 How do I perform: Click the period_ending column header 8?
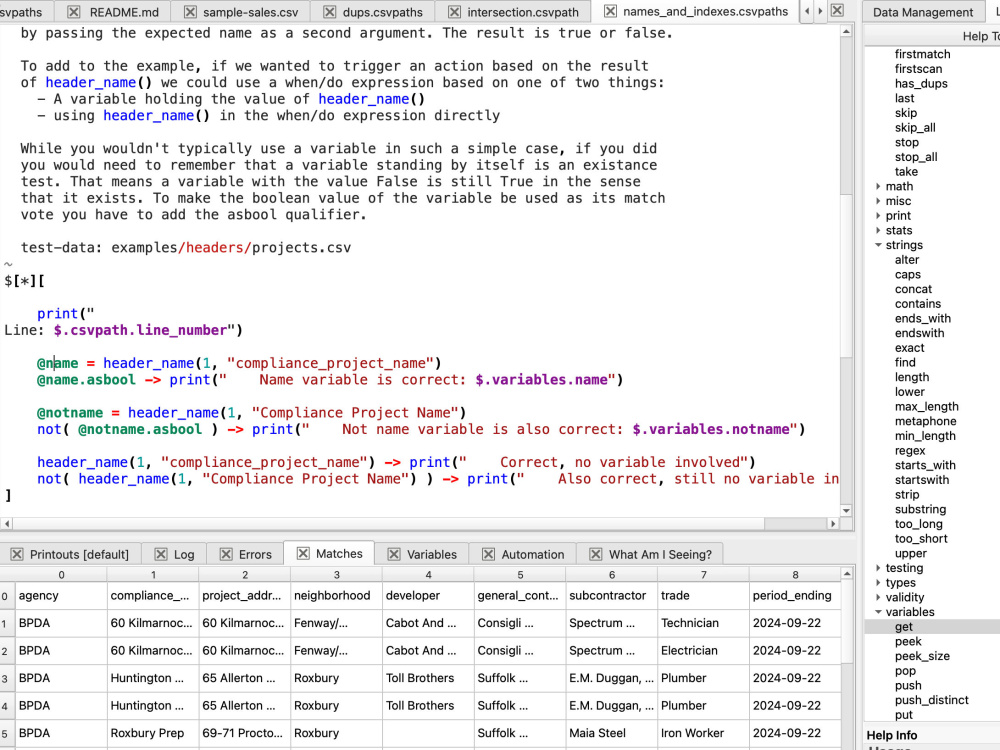pyautogui.click(x=795, y=575)
